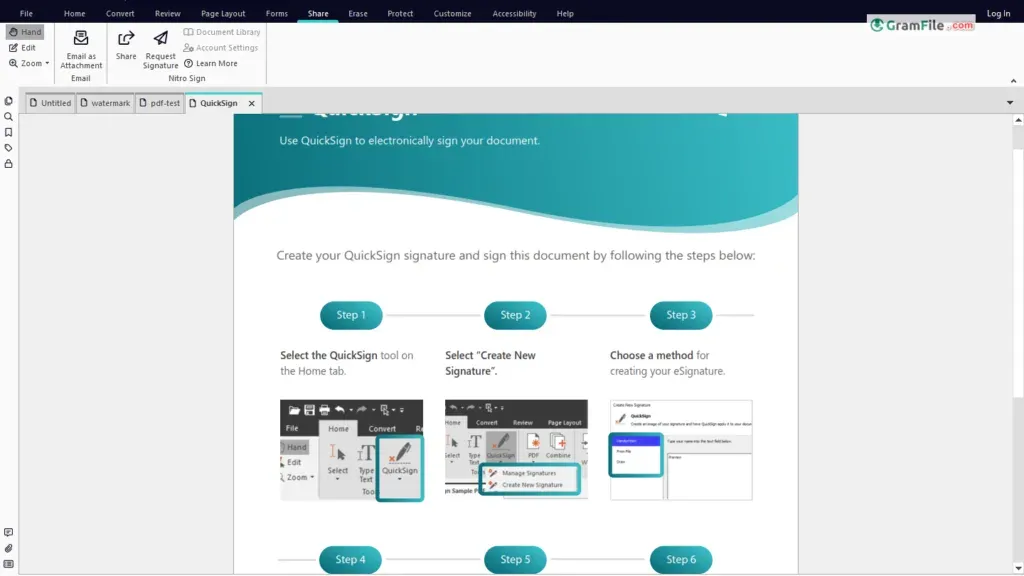Click the Step 2 Create New Signature thumbnail

pos(516,449)
